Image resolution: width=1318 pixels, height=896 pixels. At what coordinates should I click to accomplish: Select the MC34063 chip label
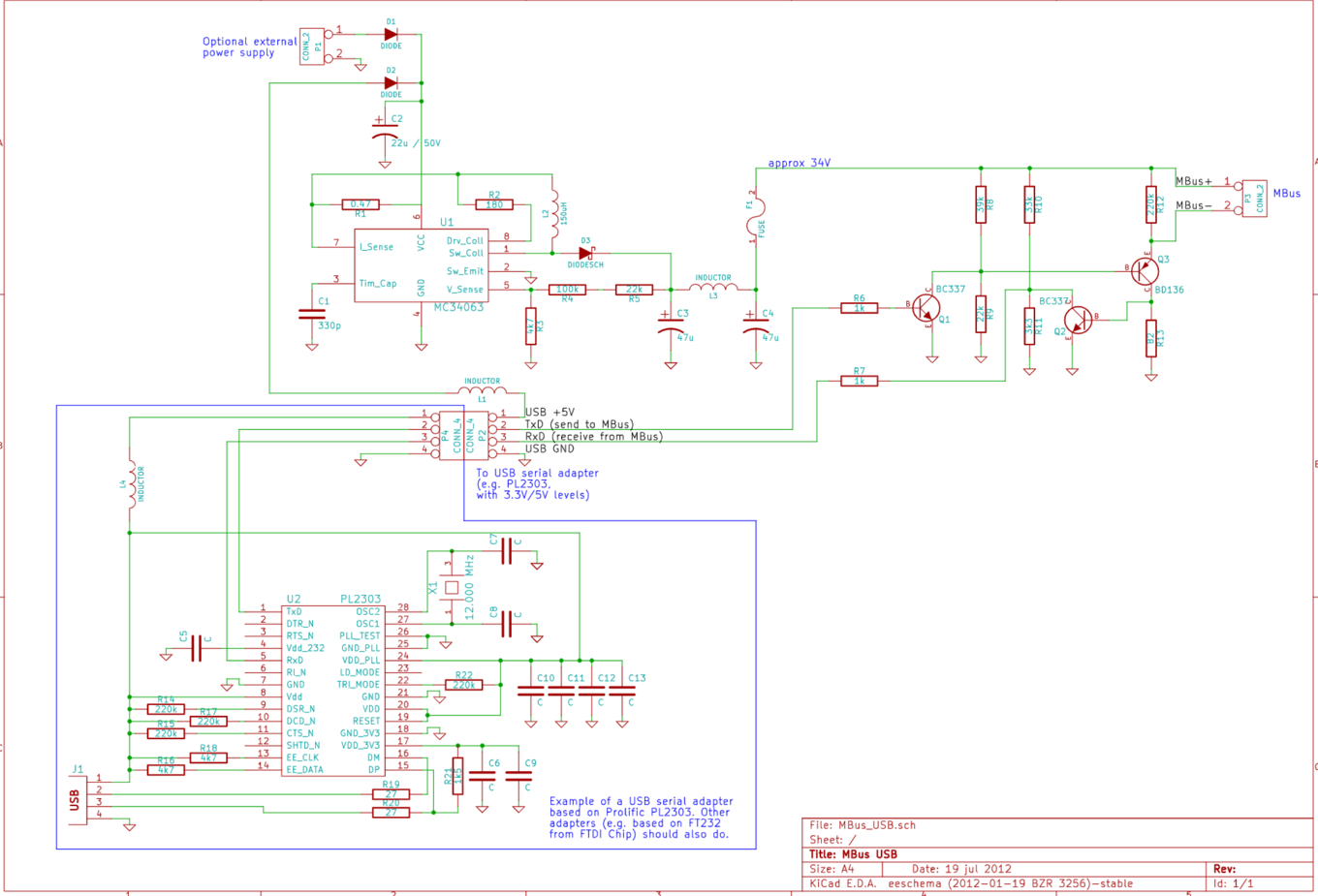click(x=458, y=307)
